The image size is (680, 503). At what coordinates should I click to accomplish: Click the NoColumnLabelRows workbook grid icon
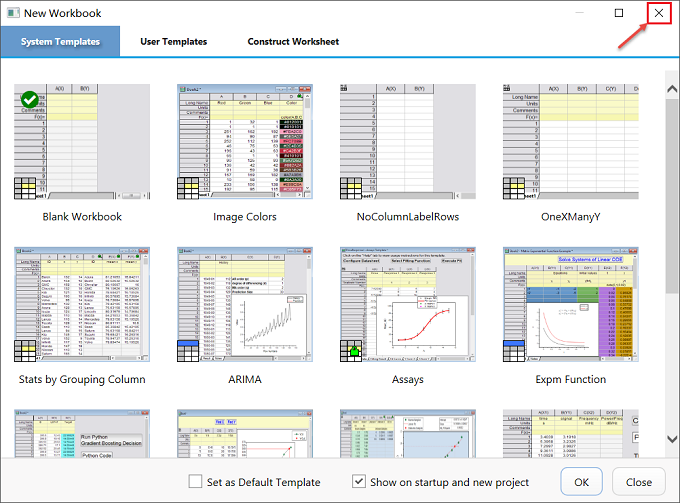click(x=351, y=188)
